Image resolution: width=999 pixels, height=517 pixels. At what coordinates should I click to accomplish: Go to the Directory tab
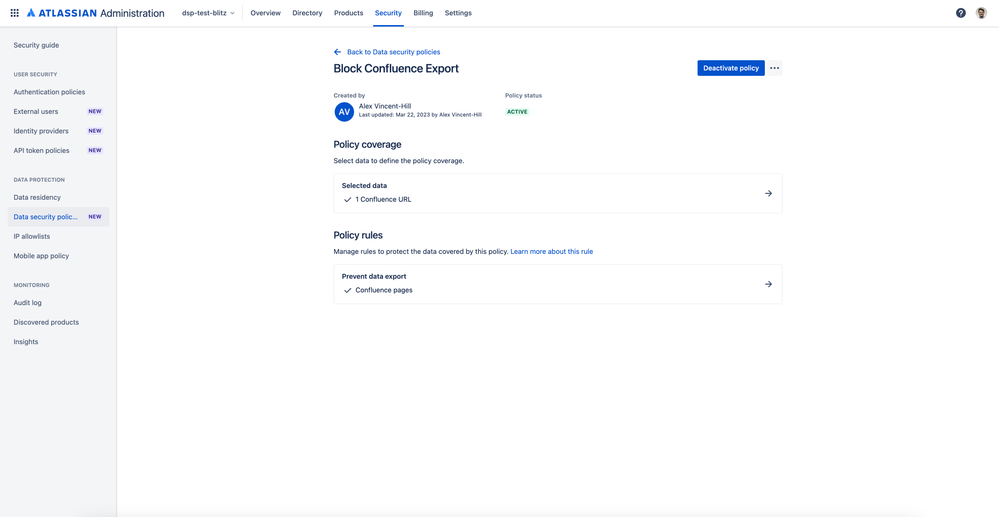[x=307, y=13]
